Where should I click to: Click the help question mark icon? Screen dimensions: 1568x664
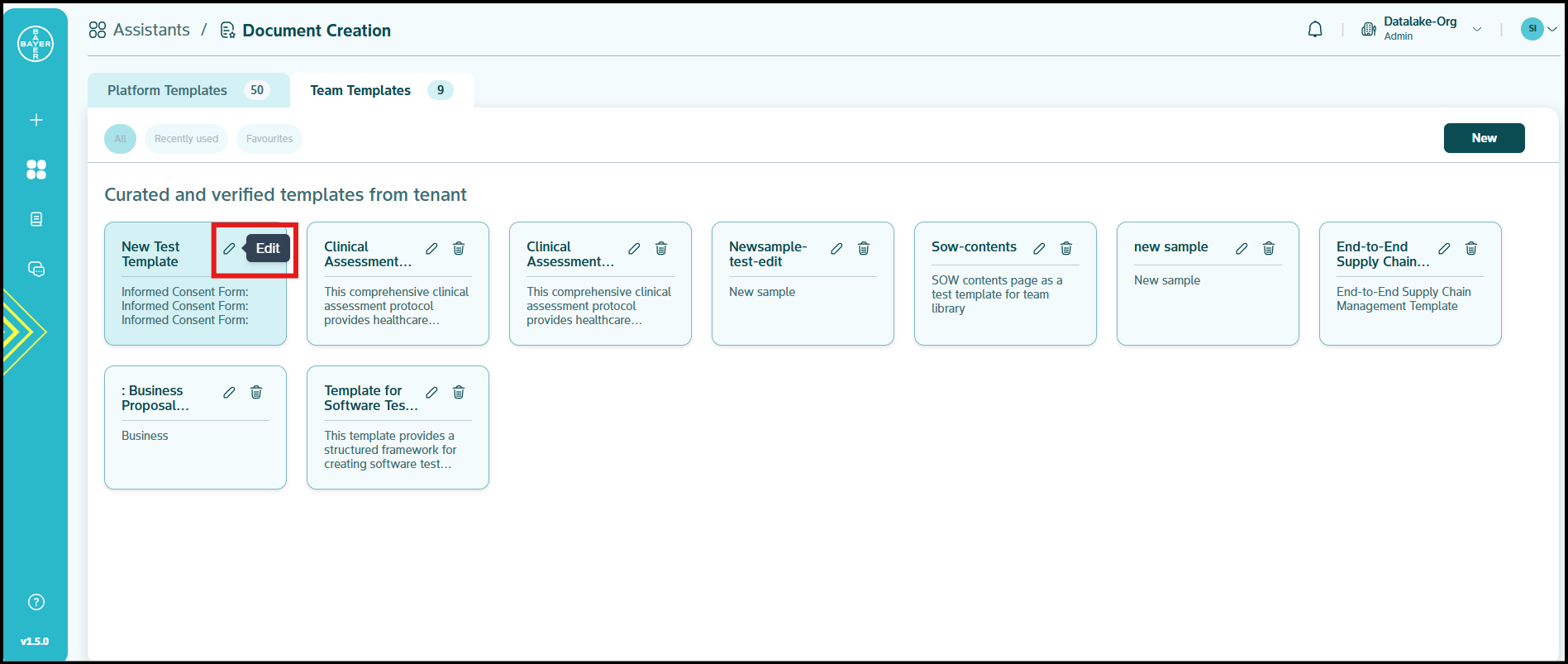click(36, 602)
